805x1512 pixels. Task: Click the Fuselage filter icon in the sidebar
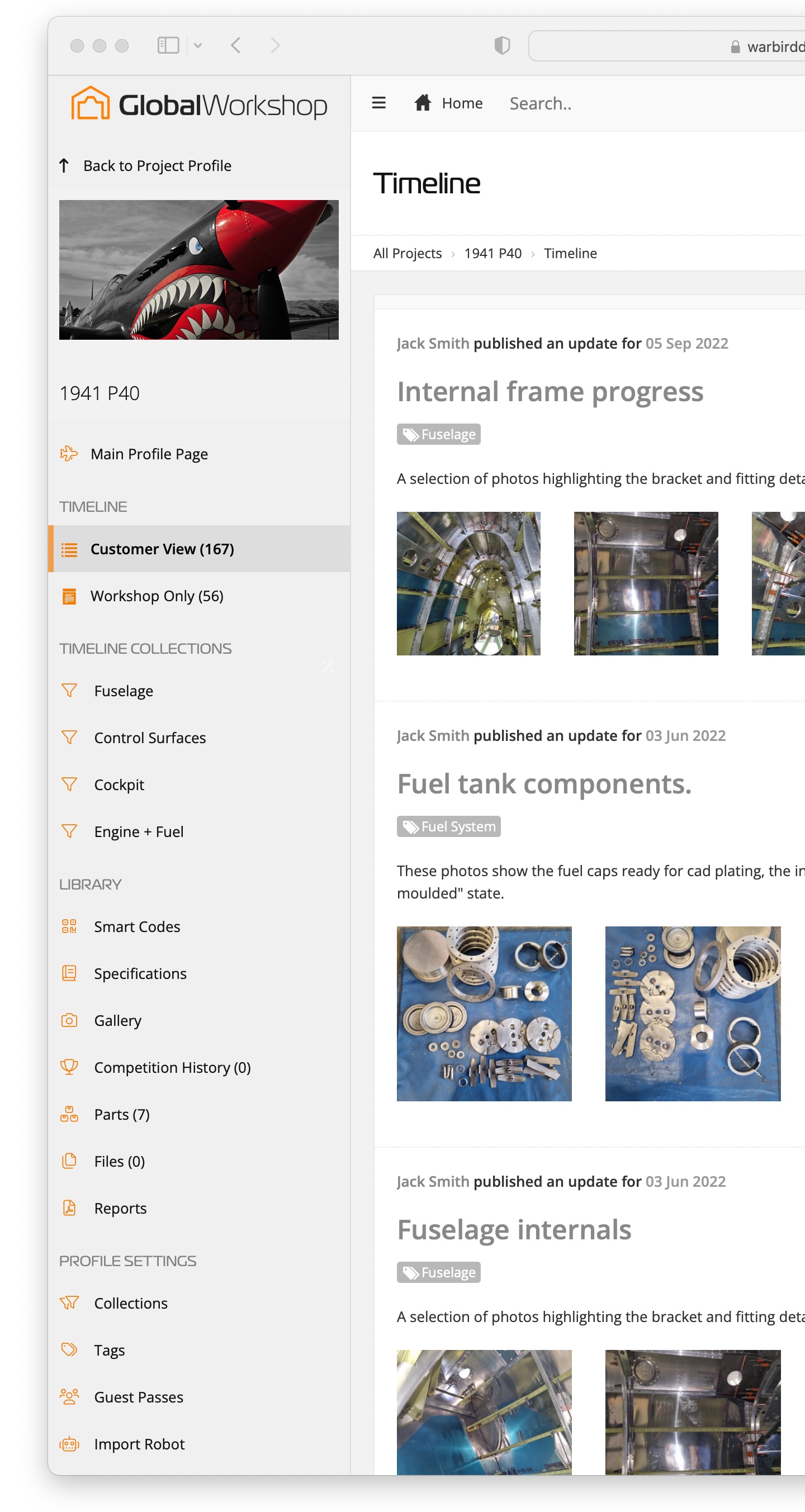[69, 690]
